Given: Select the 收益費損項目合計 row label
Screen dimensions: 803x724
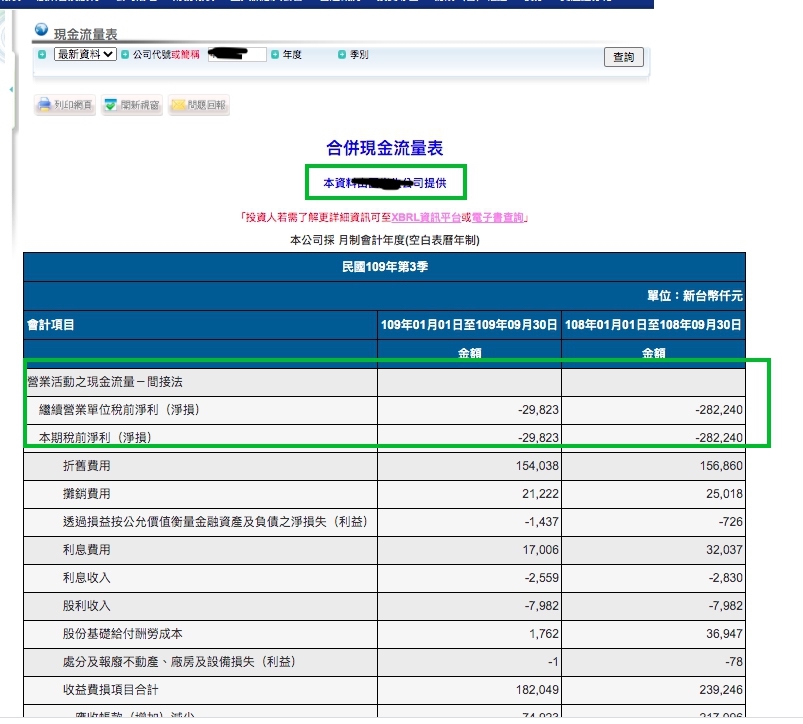Looking at the screenshot, I should pos(111,690).
